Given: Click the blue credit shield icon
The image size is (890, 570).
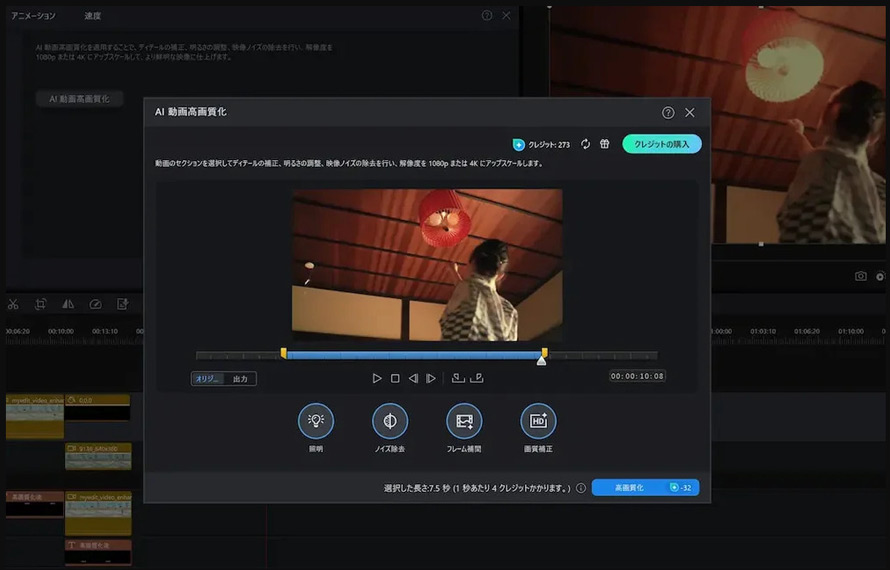Looking at the screenshot, I should coord(518,145).
